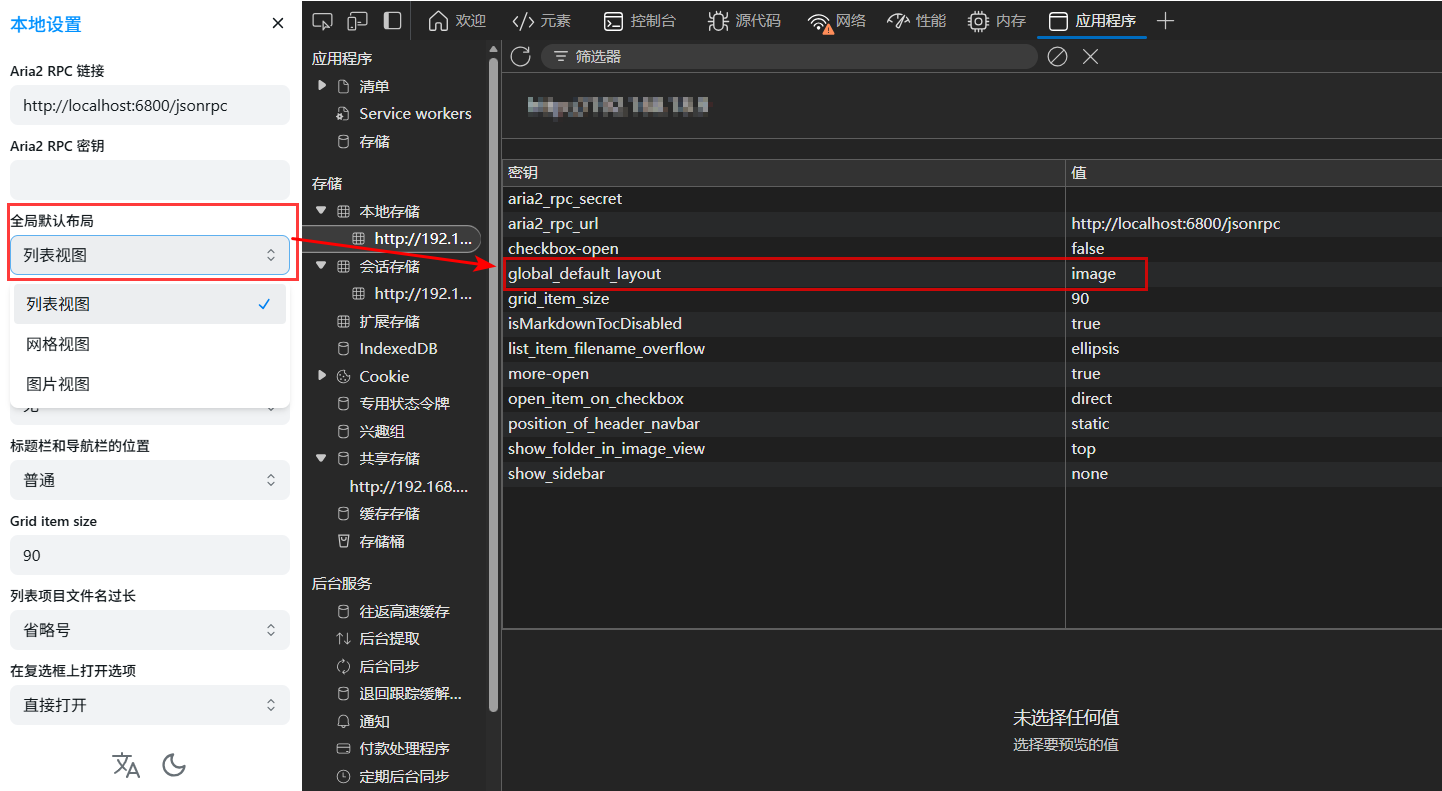Screen dimensions: 1442x791
Task: Open the 标题栏和导航栏的位置 dropdown
Action: 150,480
